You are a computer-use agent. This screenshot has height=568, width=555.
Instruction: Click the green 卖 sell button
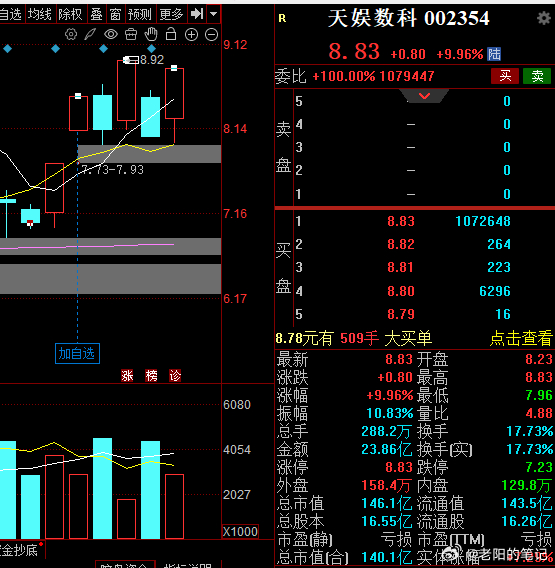(537, 76)
